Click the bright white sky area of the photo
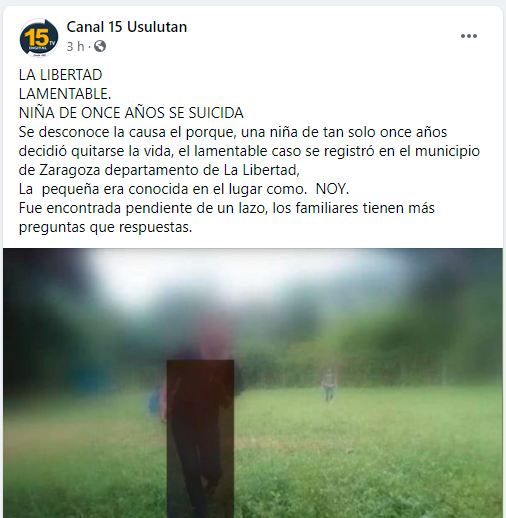506x518 pixels. pos(233,273)
